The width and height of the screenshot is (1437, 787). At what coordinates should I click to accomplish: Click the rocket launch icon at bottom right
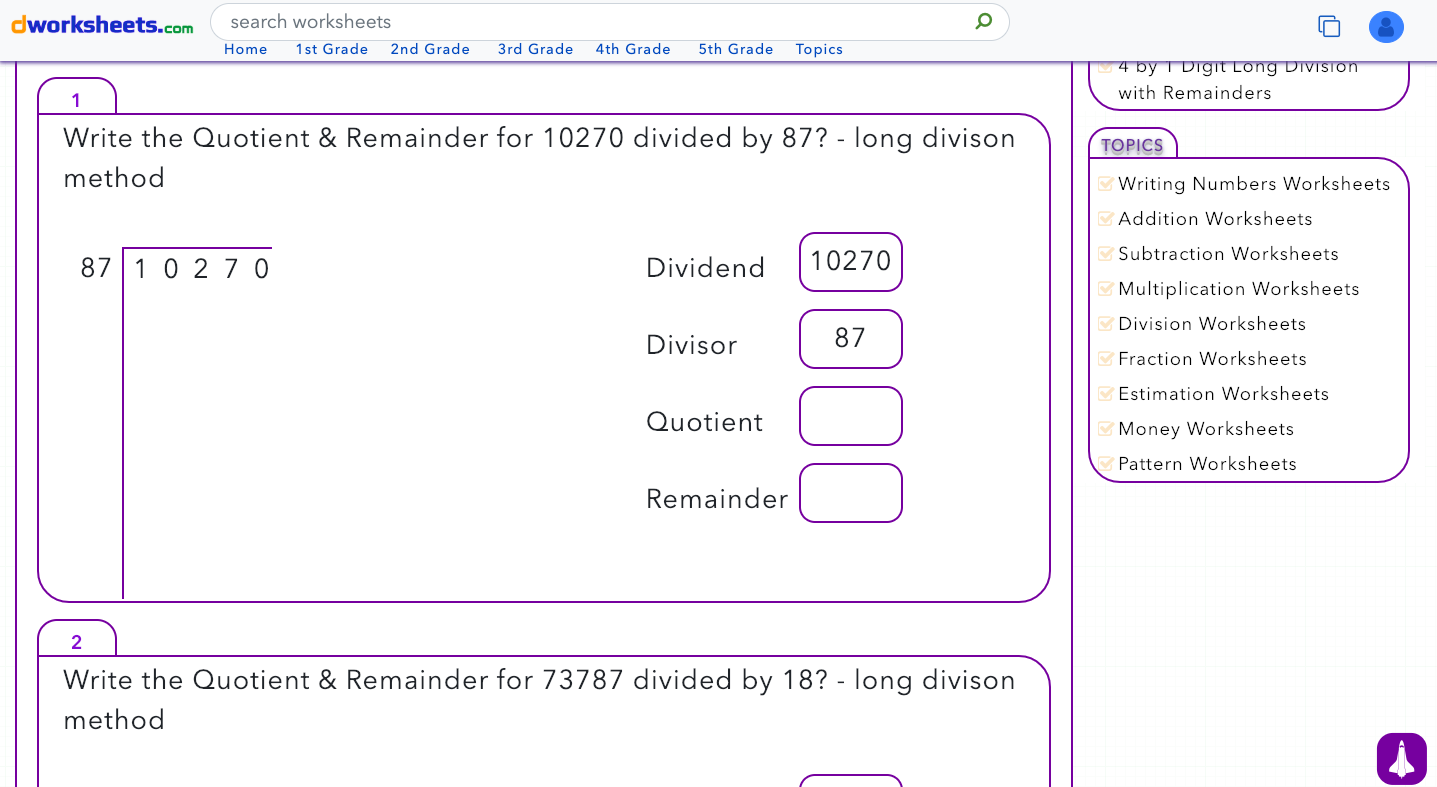tap(1401, 758)
